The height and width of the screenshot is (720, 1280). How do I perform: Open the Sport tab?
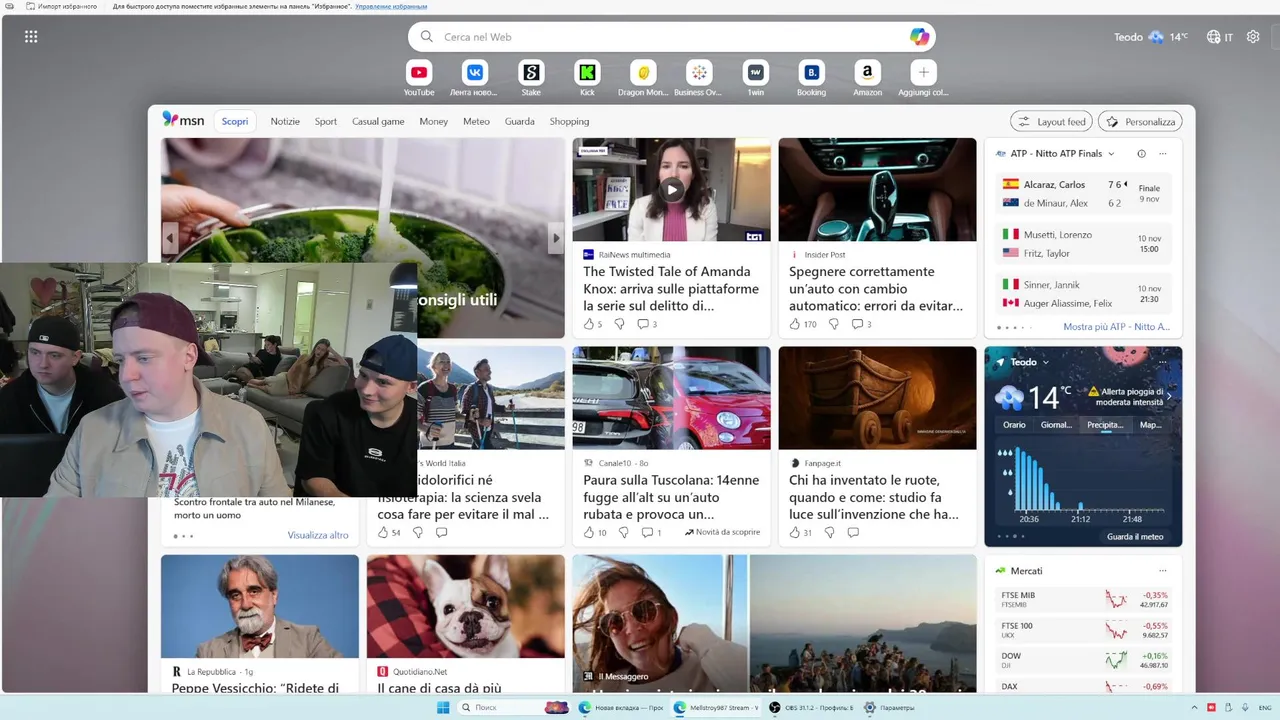coord(326,121)
